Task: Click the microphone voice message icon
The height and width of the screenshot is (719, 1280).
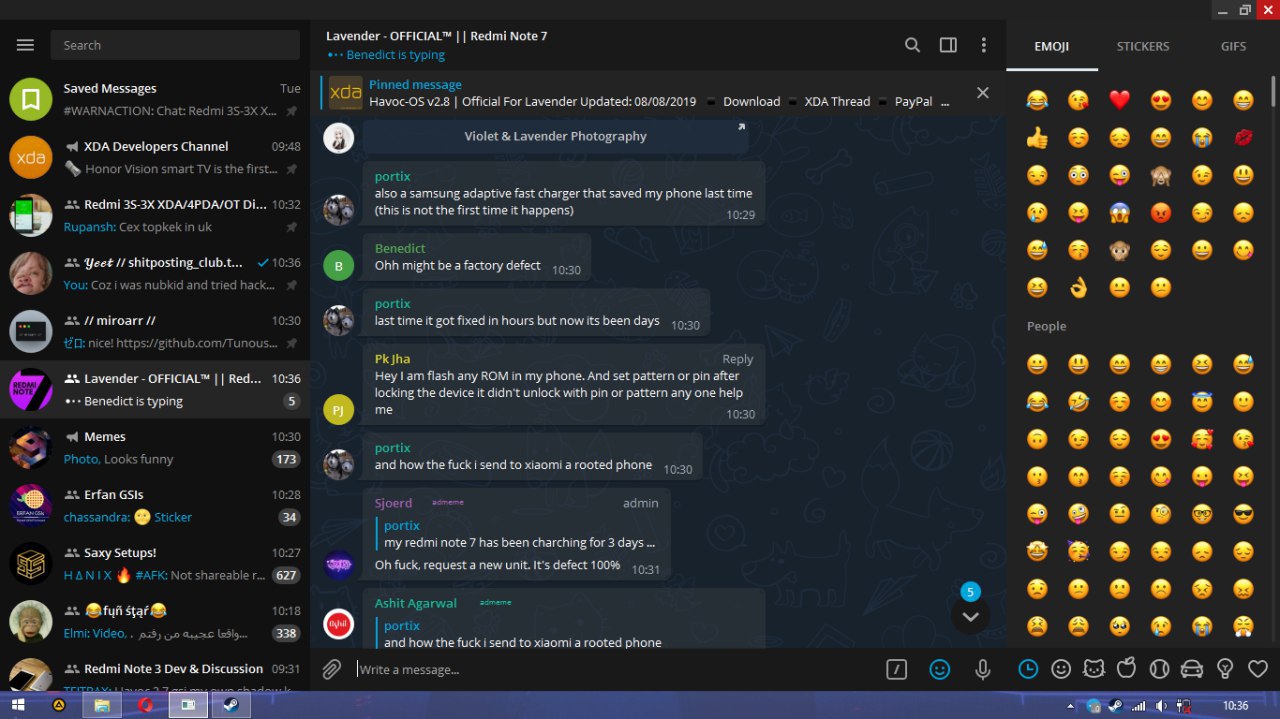Action: 983,670
